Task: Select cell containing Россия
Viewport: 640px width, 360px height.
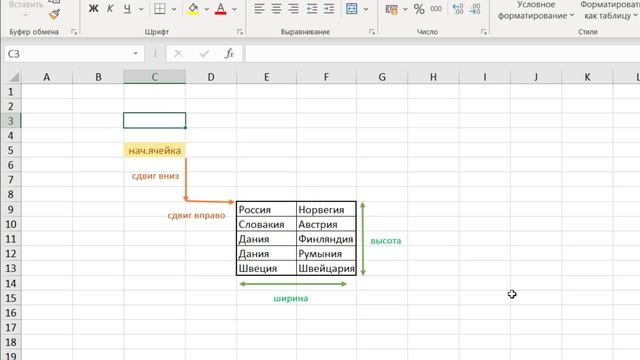Action: [267, 209]
